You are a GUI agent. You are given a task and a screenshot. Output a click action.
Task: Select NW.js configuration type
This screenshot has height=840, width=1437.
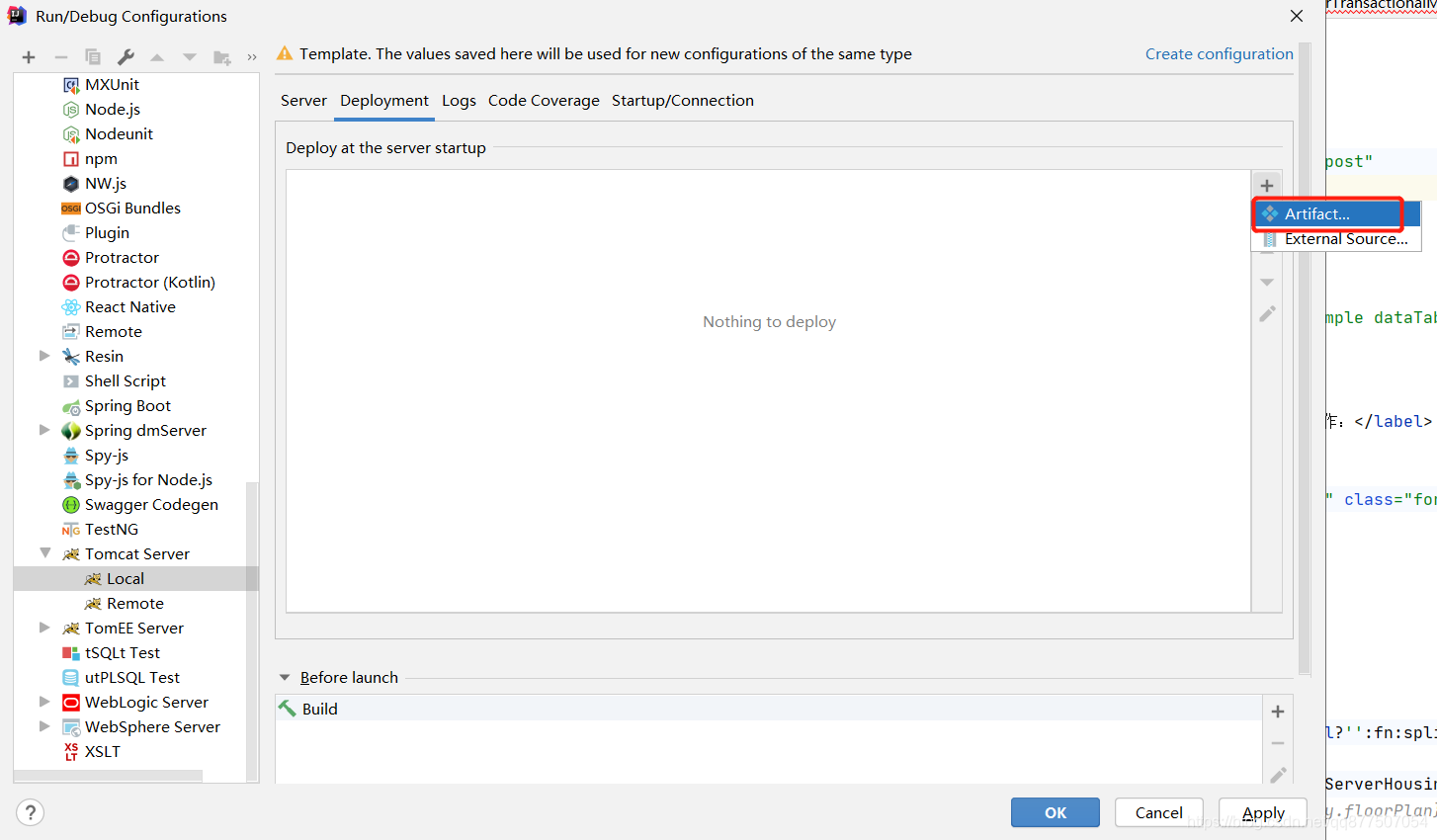[x=106, y=184]
